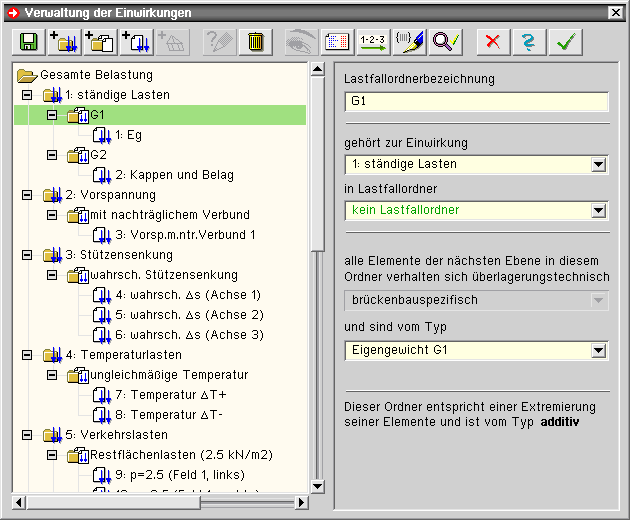630x520 pixels.
Task: Click the red X cancel icon
Action: 492,42
